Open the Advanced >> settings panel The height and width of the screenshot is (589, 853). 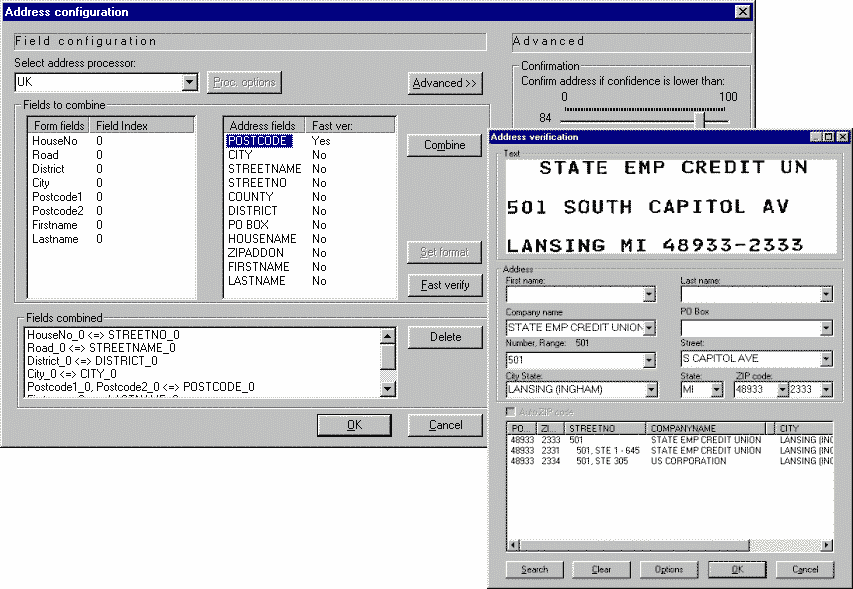click(445, 83)
